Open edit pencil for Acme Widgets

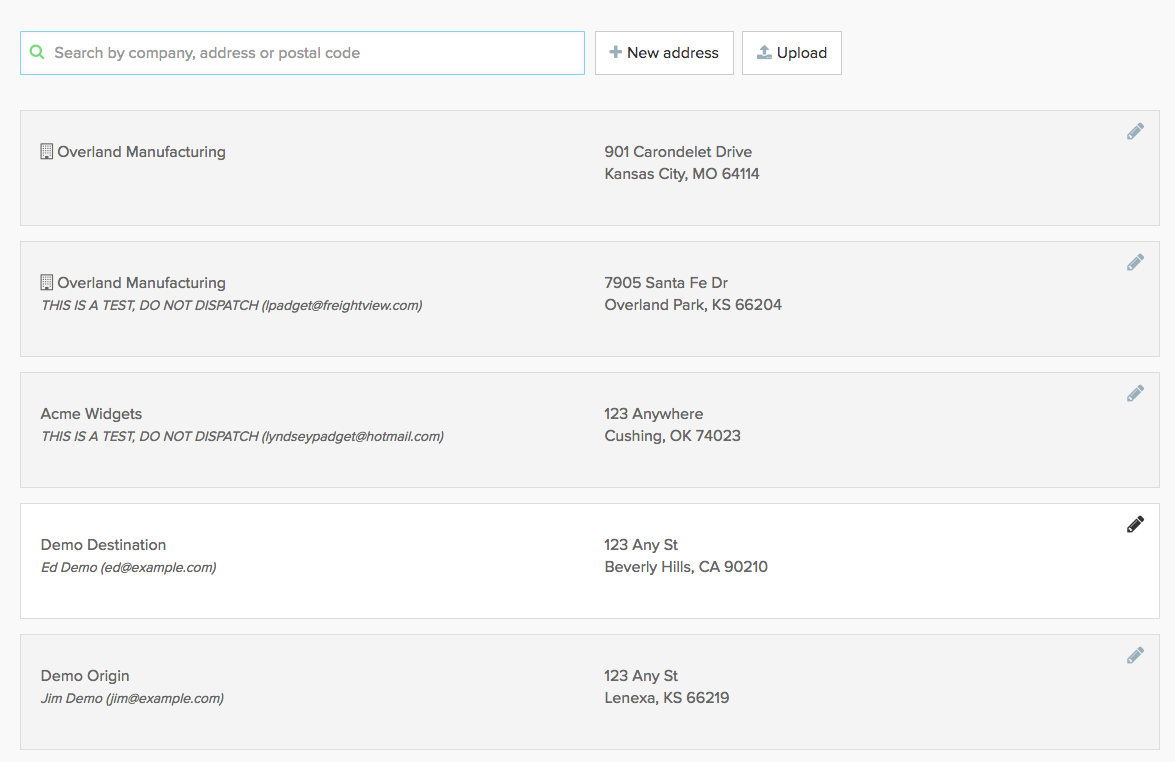coord(1135,393)
